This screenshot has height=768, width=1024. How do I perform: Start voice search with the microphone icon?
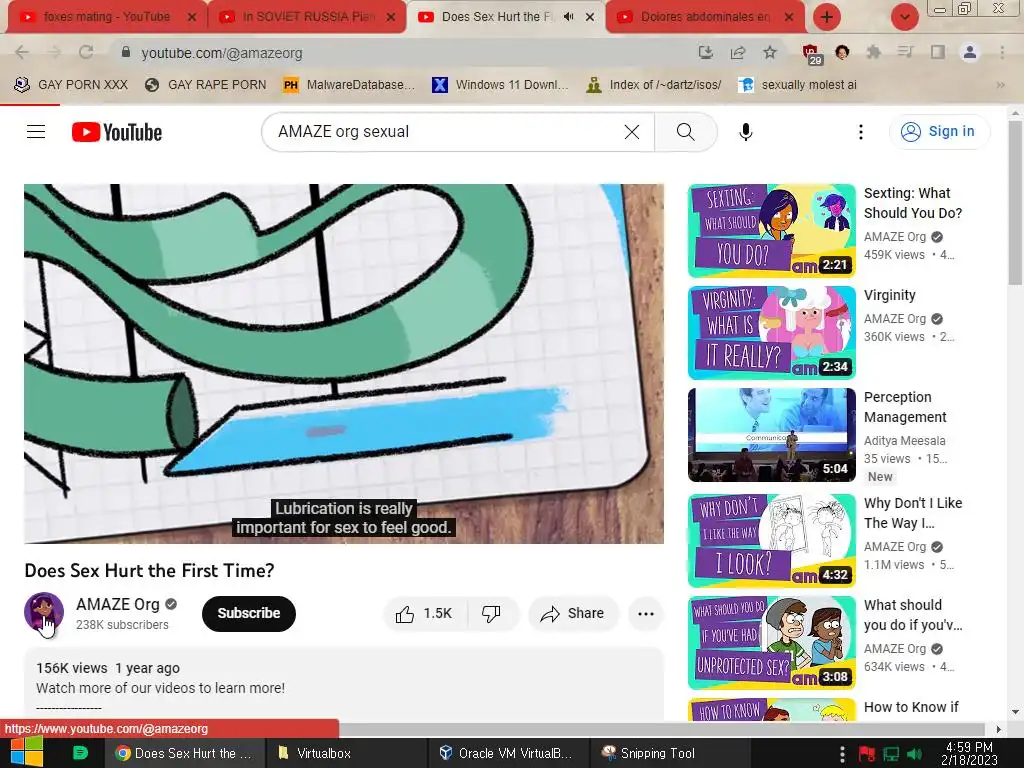pos(745,132)
